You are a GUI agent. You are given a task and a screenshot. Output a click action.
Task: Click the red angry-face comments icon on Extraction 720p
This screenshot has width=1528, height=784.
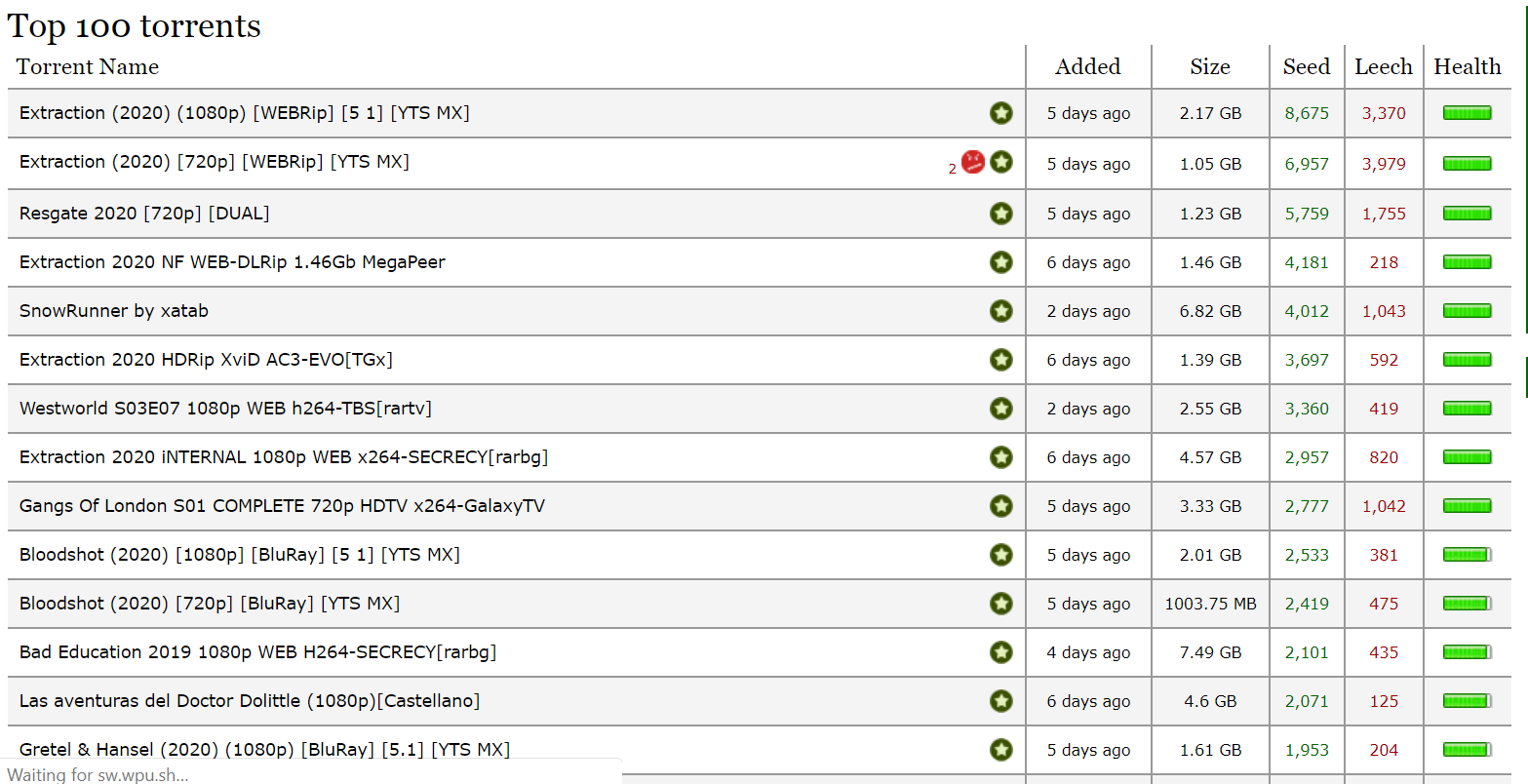tap(972, 162)
